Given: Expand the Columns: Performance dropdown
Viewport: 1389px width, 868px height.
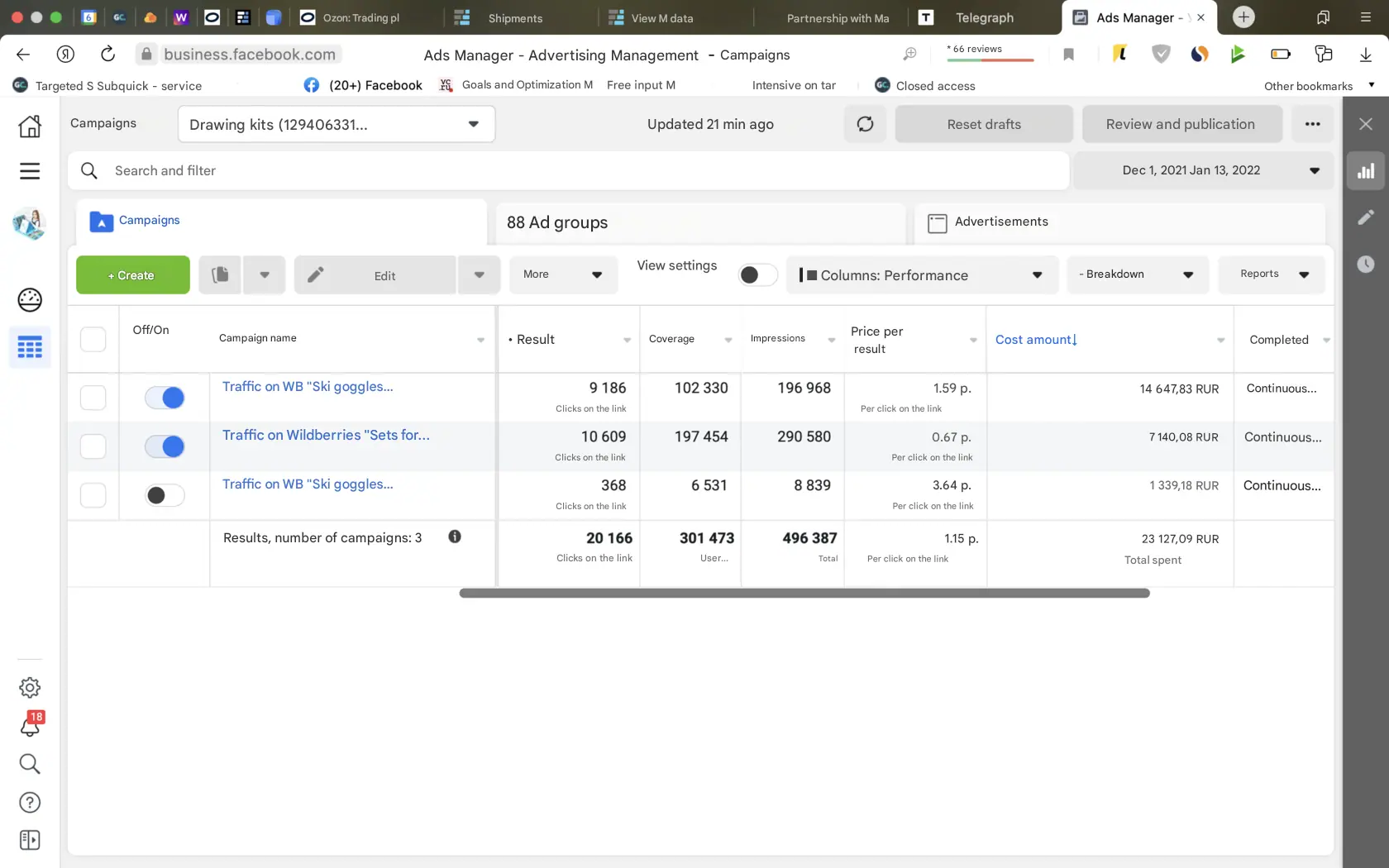Looking at the screenshot, I should coord(922,275).
